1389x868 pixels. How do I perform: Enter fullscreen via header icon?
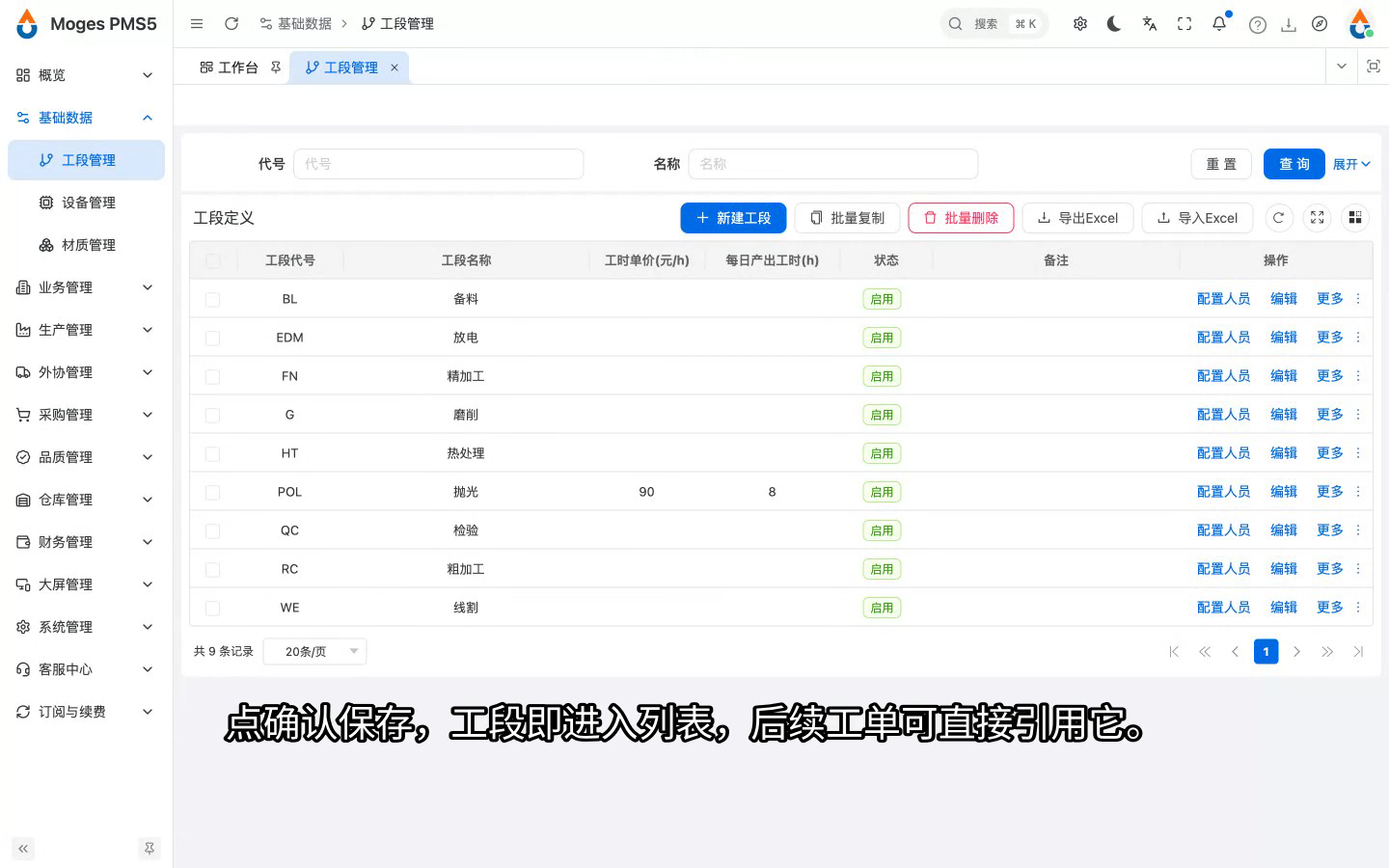pos(1185,24)
